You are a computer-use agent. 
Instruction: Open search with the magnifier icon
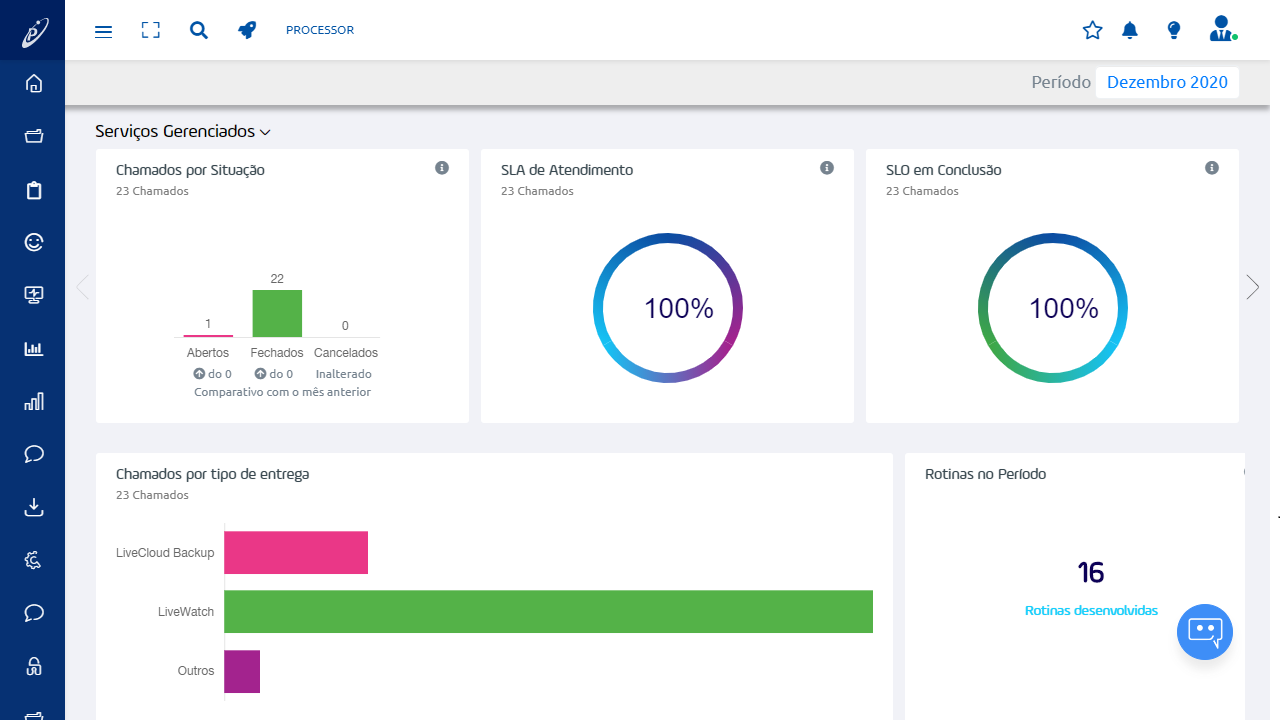coord(199,30)
